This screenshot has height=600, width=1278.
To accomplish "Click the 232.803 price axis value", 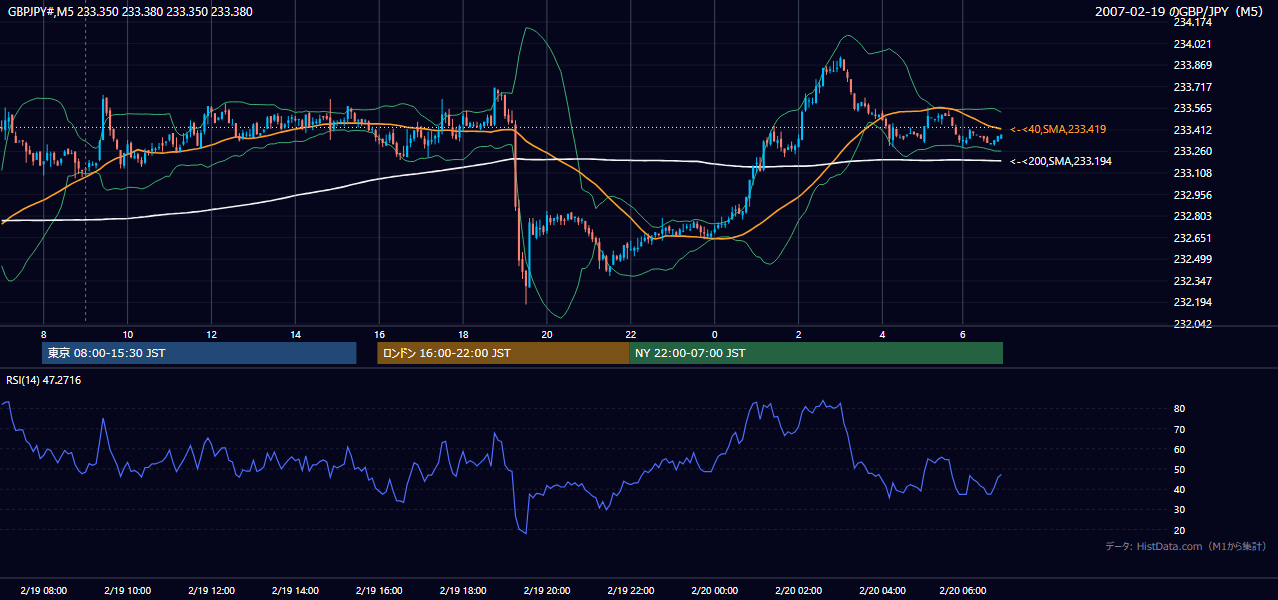I will point(1192,216).
